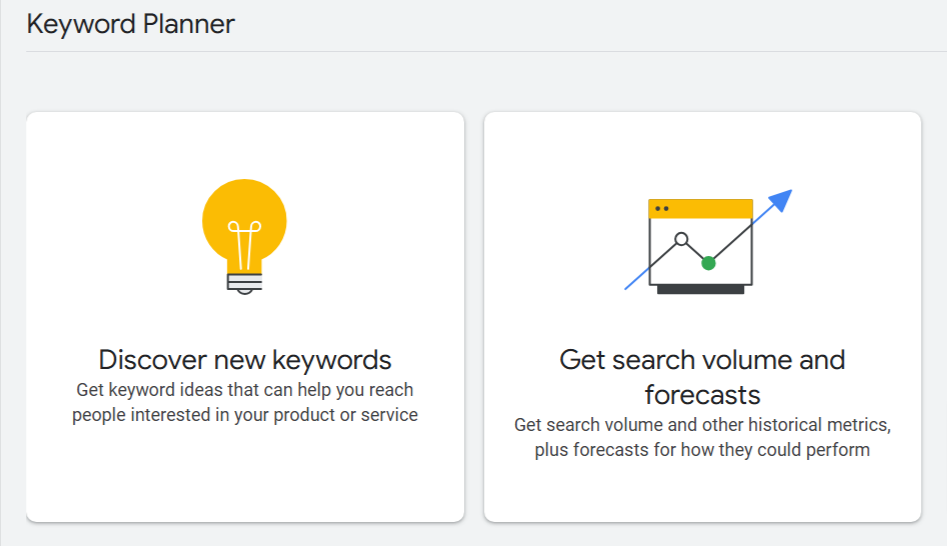Click the hollow white circle chart point
This screenshot has height=546, width=947.
pos(681,239)
